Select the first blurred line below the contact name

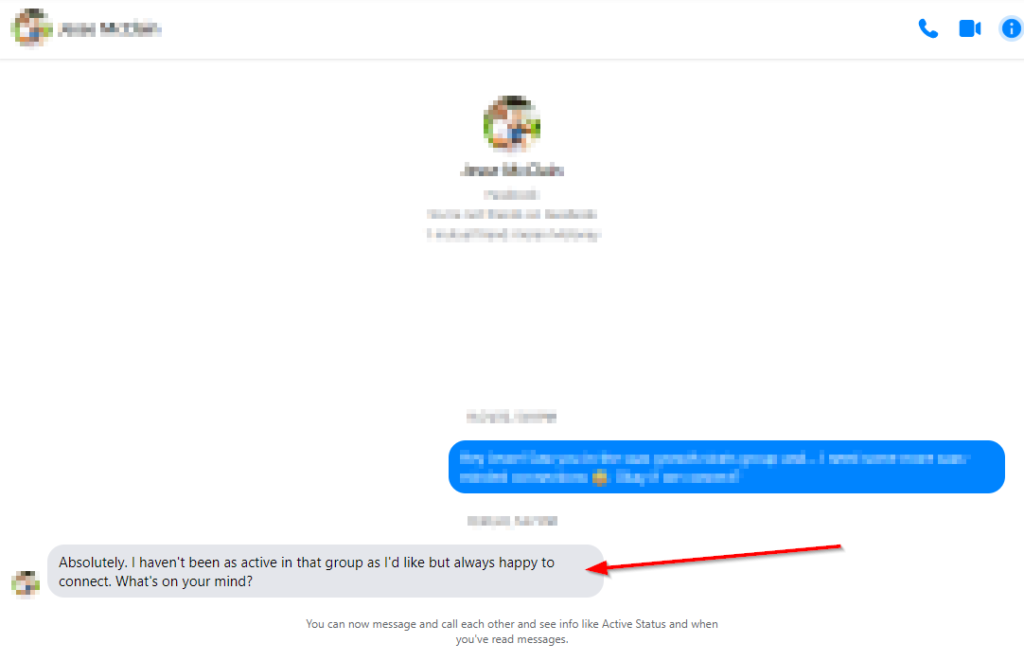(511, 195)
